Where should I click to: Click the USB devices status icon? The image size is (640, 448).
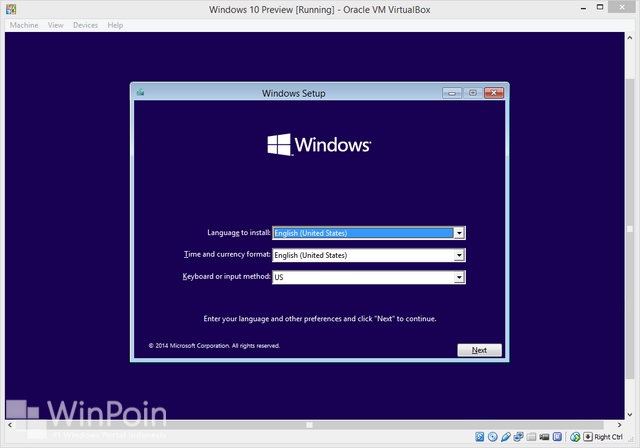point(506,437)
